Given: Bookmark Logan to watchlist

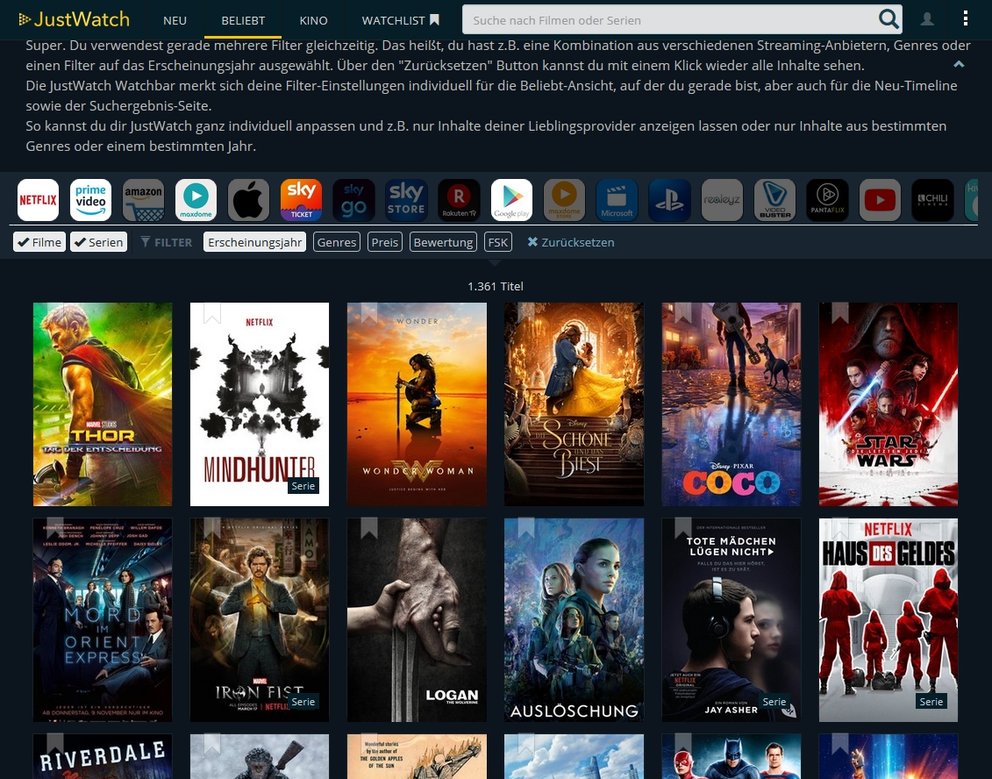Looking at the screenshot, I should point(369,527).
